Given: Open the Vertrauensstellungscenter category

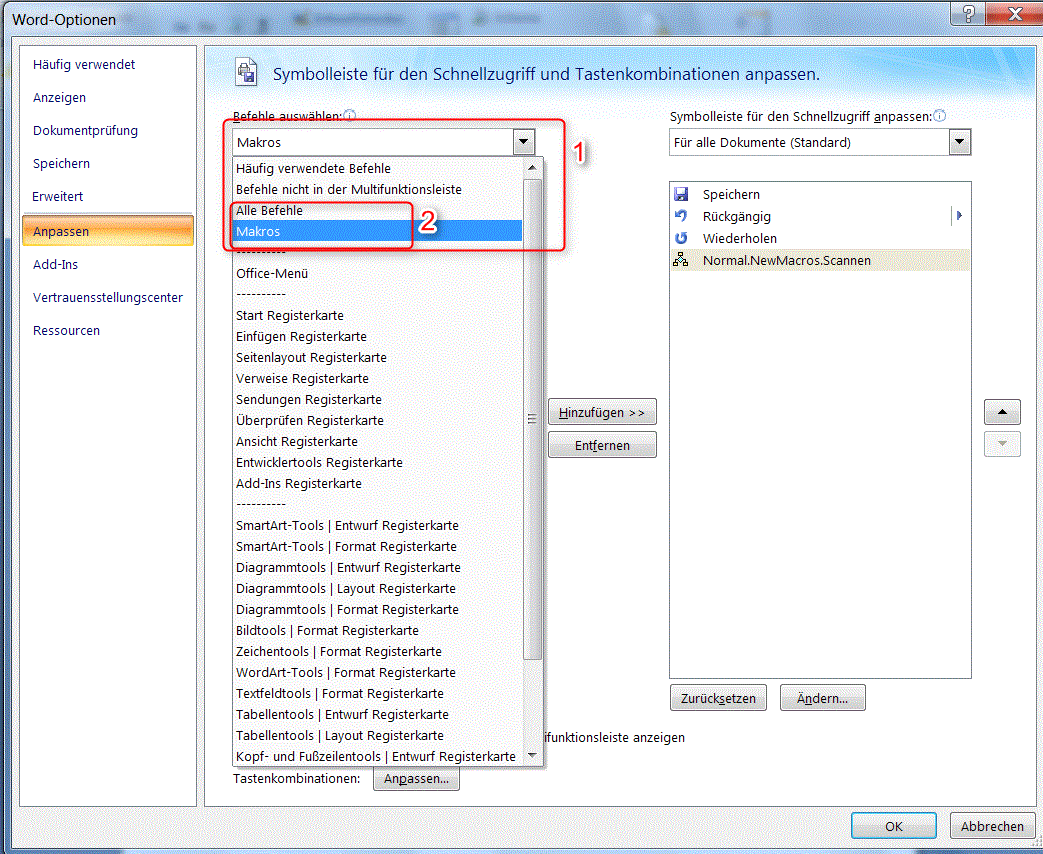Looking at the screenshot, I should point(108,298).
